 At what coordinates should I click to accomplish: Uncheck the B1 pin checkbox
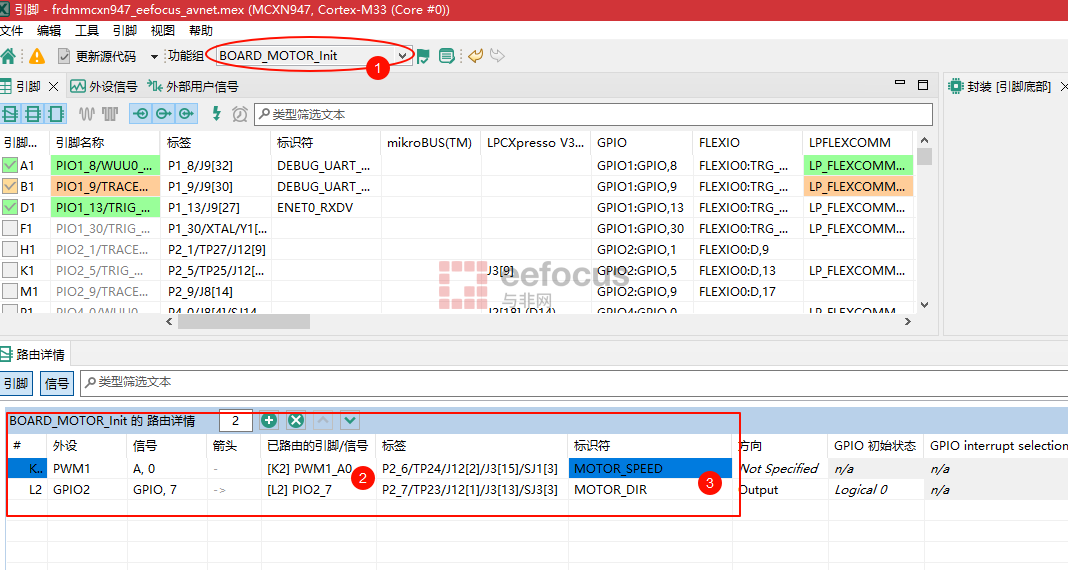tap(10, 186)
